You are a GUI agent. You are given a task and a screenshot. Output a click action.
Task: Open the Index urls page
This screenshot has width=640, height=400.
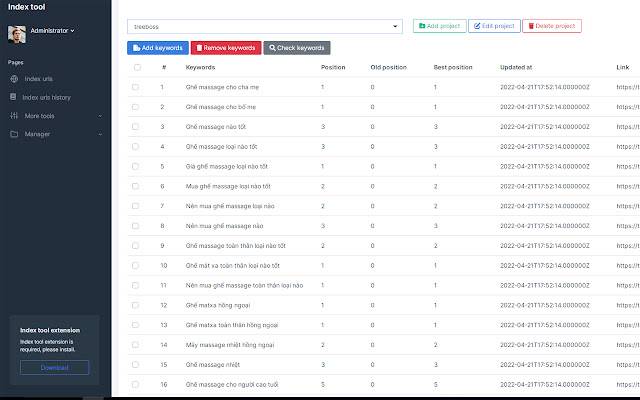(x=38, y=79)
